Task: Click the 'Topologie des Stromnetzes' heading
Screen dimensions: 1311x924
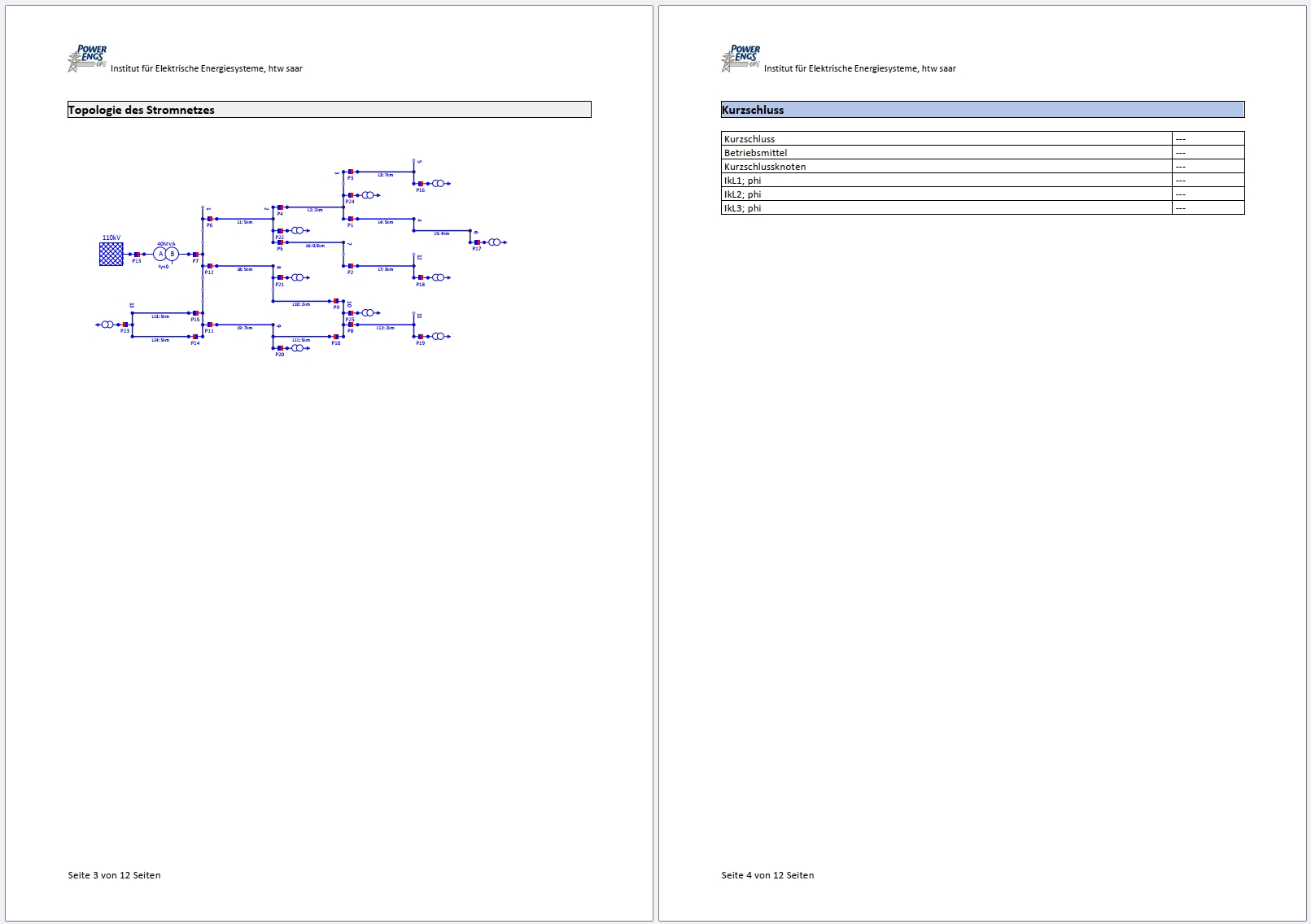Action: (142, 110)
